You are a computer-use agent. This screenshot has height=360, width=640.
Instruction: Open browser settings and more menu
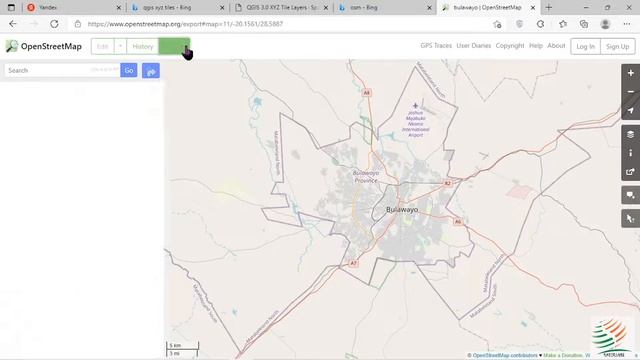coord(627,24)
